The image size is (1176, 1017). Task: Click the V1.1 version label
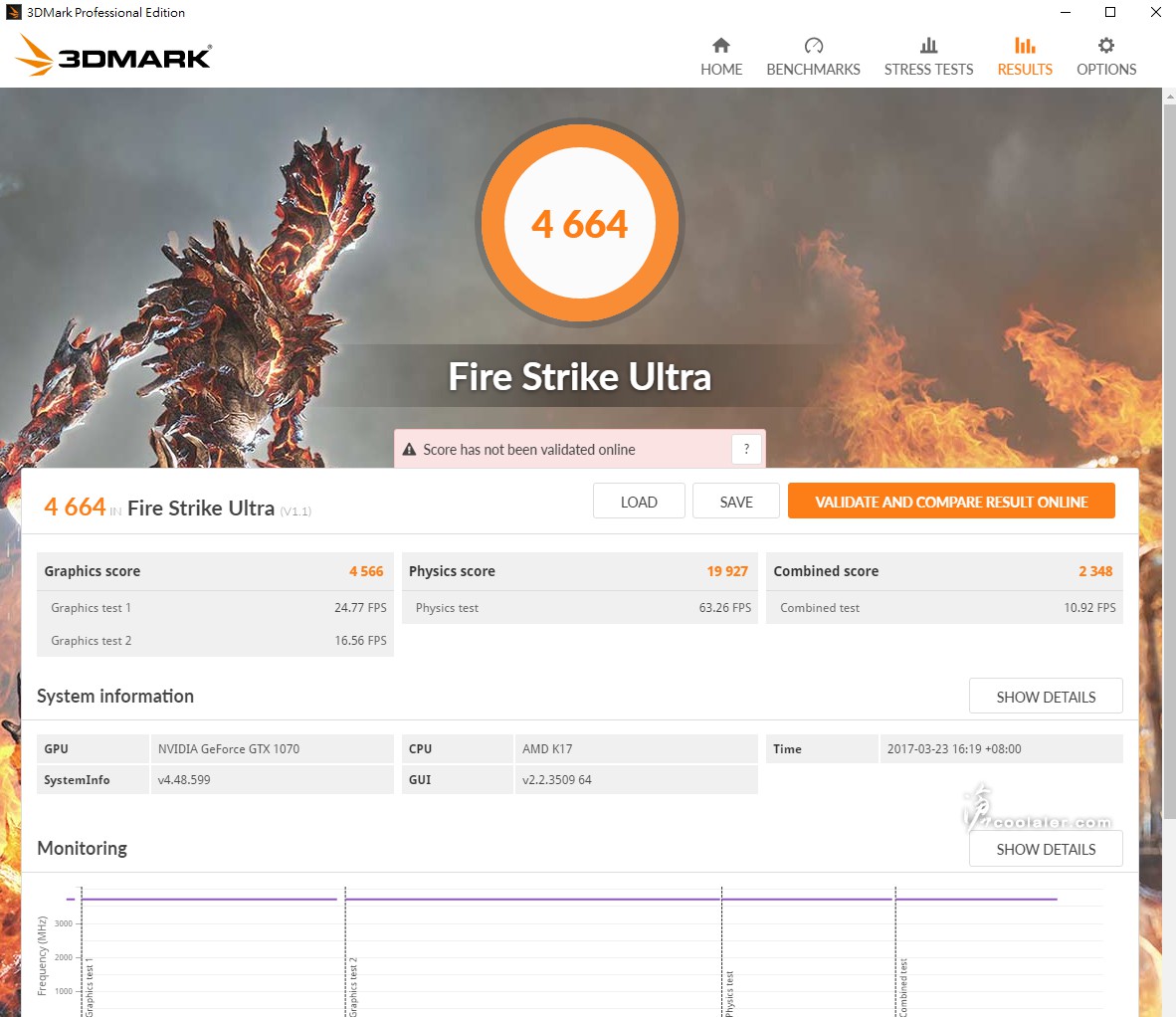pyautogui.click(x=295, y=511)
